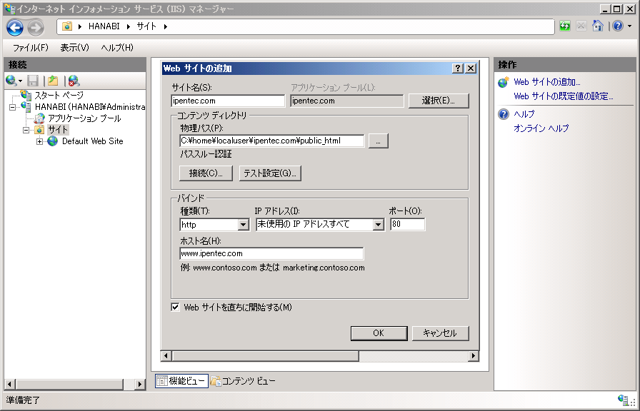
Task: Click HANABI in the address breadcrumb
Action: 104,27
